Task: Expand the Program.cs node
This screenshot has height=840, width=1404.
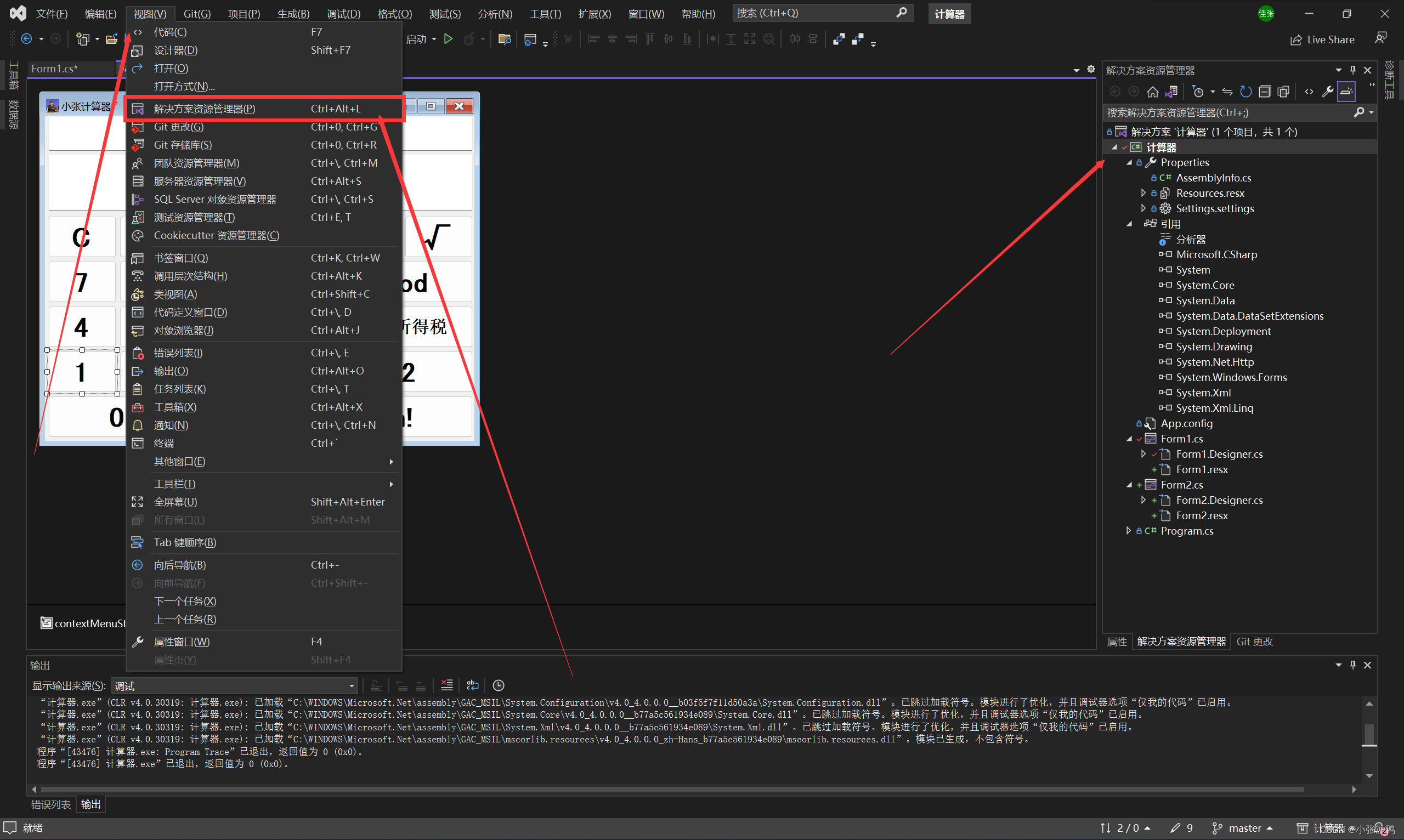Action: (1128, 531)
